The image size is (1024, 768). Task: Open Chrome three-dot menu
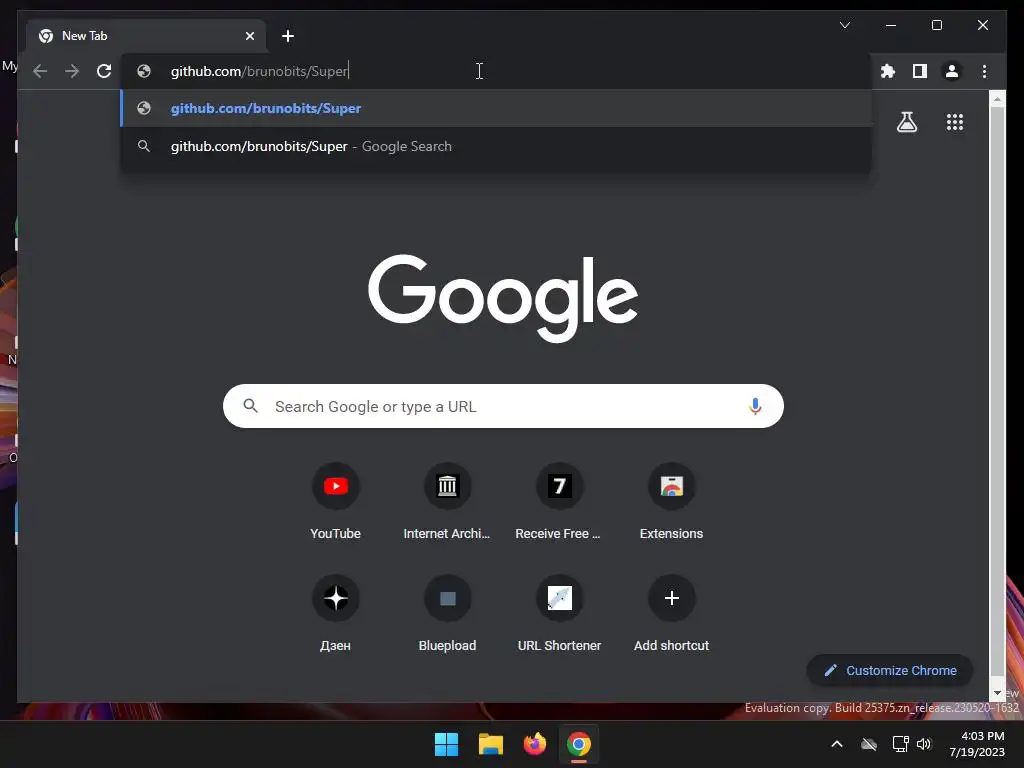pyautogui.click(x=984, y=71)
